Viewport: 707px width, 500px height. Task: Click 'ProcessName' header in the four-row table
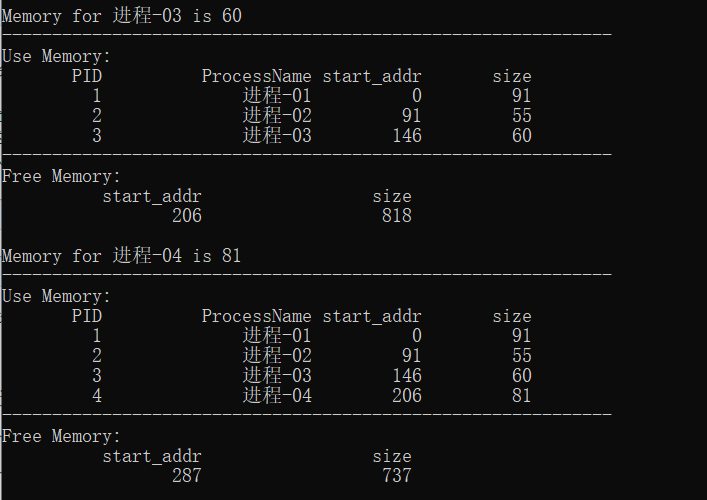256,316
